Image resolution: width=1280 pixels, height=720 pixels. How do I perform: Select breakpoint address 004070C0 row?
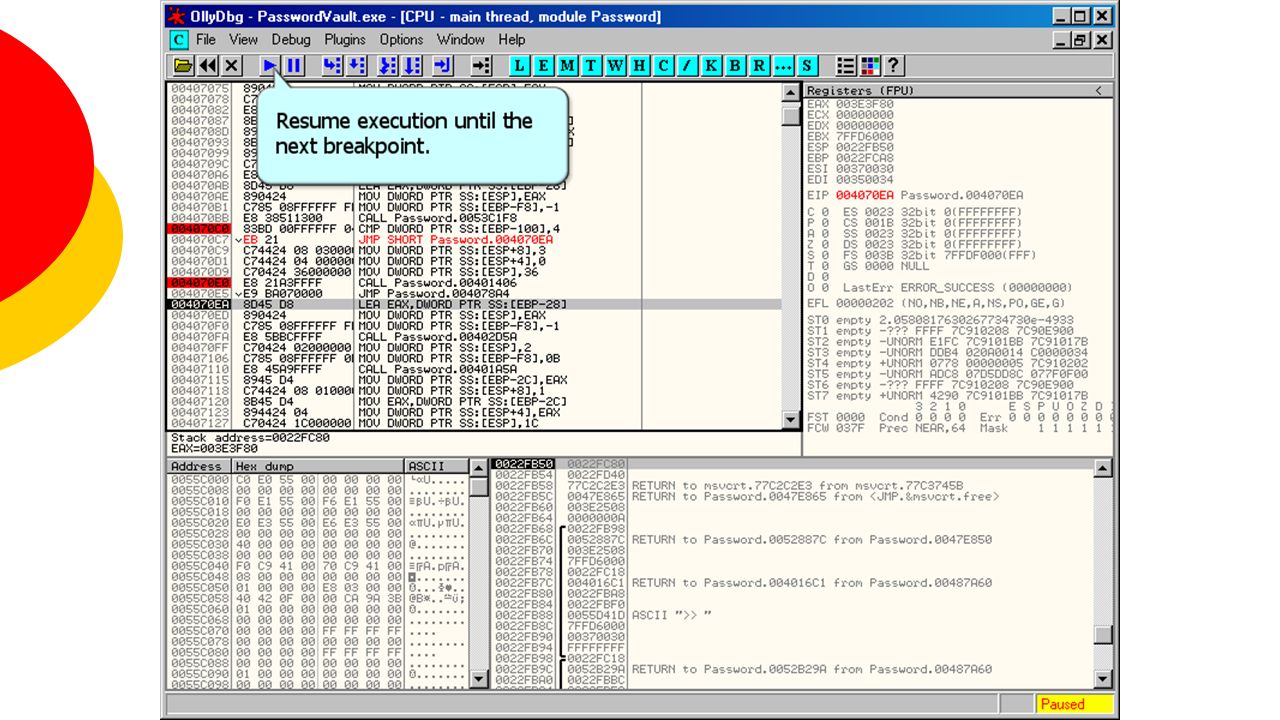click(x=473, y=229)
